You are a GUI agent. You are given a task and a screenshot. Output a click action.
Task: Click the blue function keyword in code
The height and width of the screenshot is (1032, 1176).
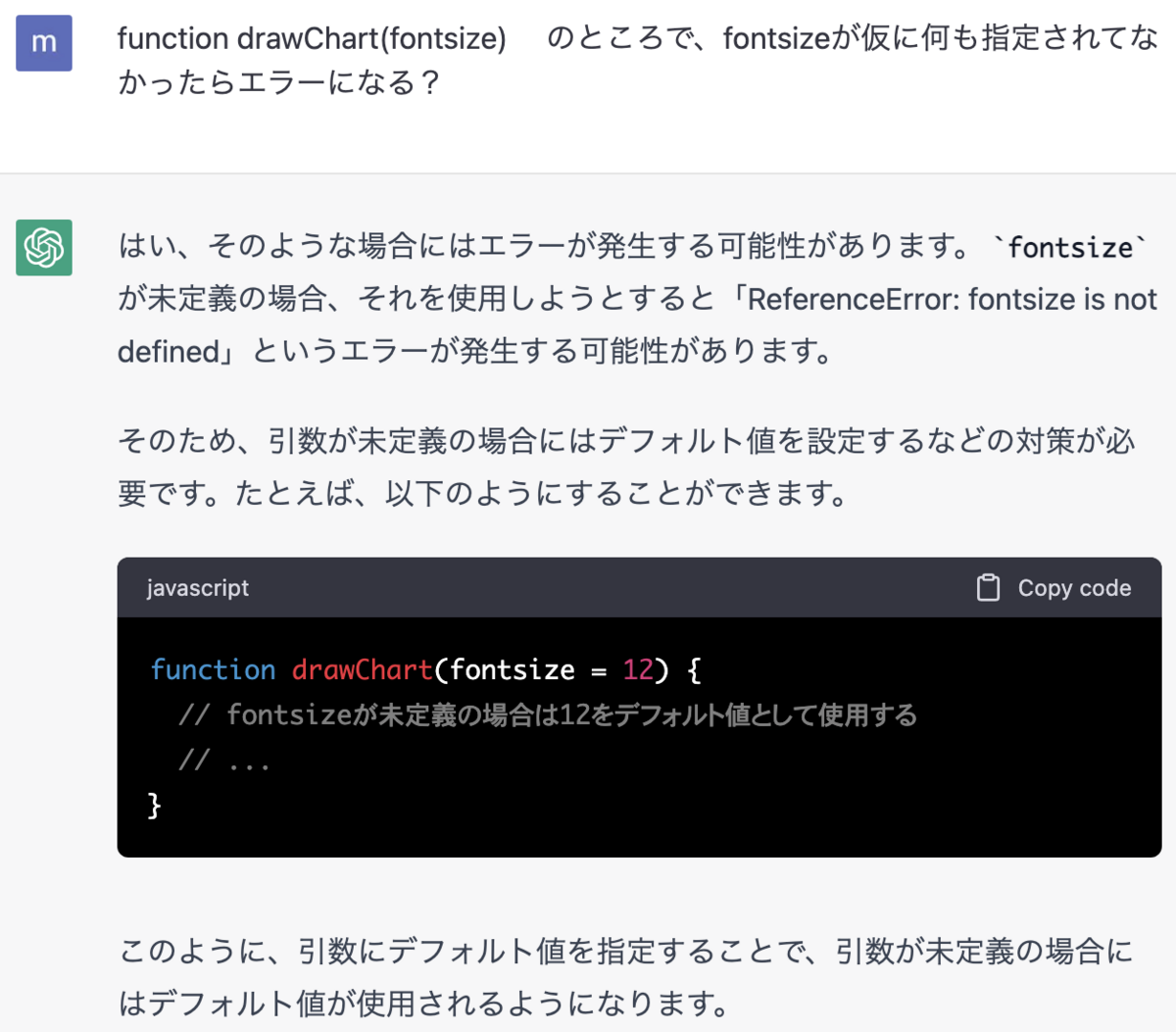213,669
